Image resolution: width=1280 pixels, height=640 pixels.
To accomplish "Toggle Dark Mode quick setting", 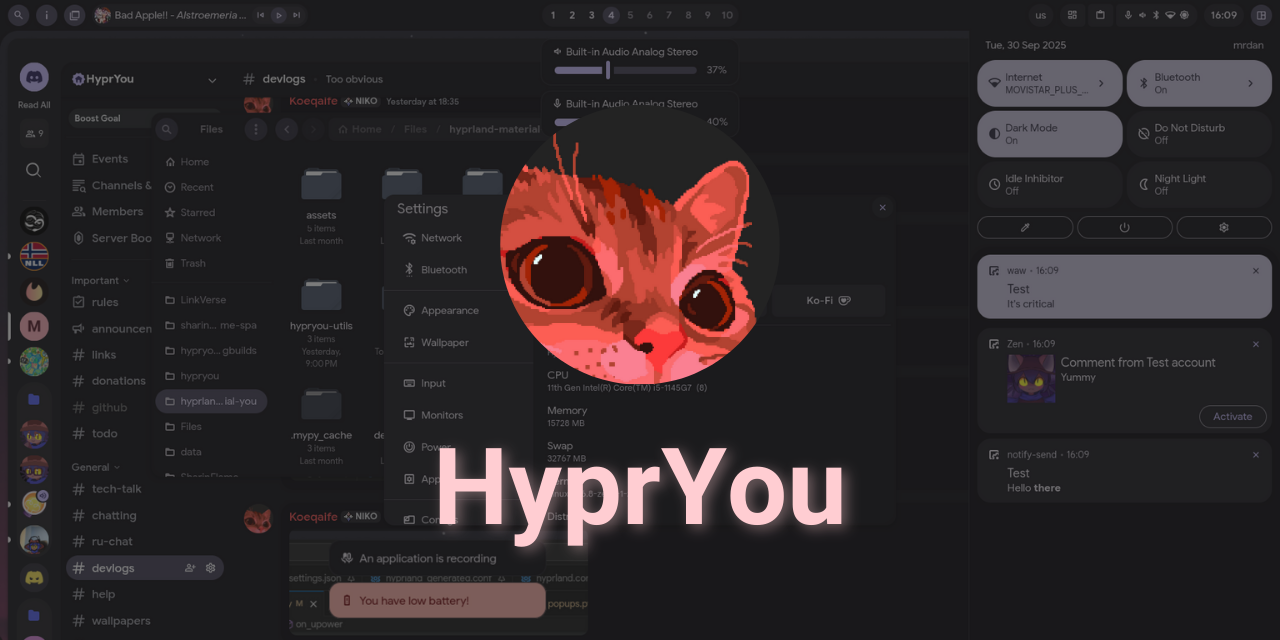I will (x=1049, y=134).
